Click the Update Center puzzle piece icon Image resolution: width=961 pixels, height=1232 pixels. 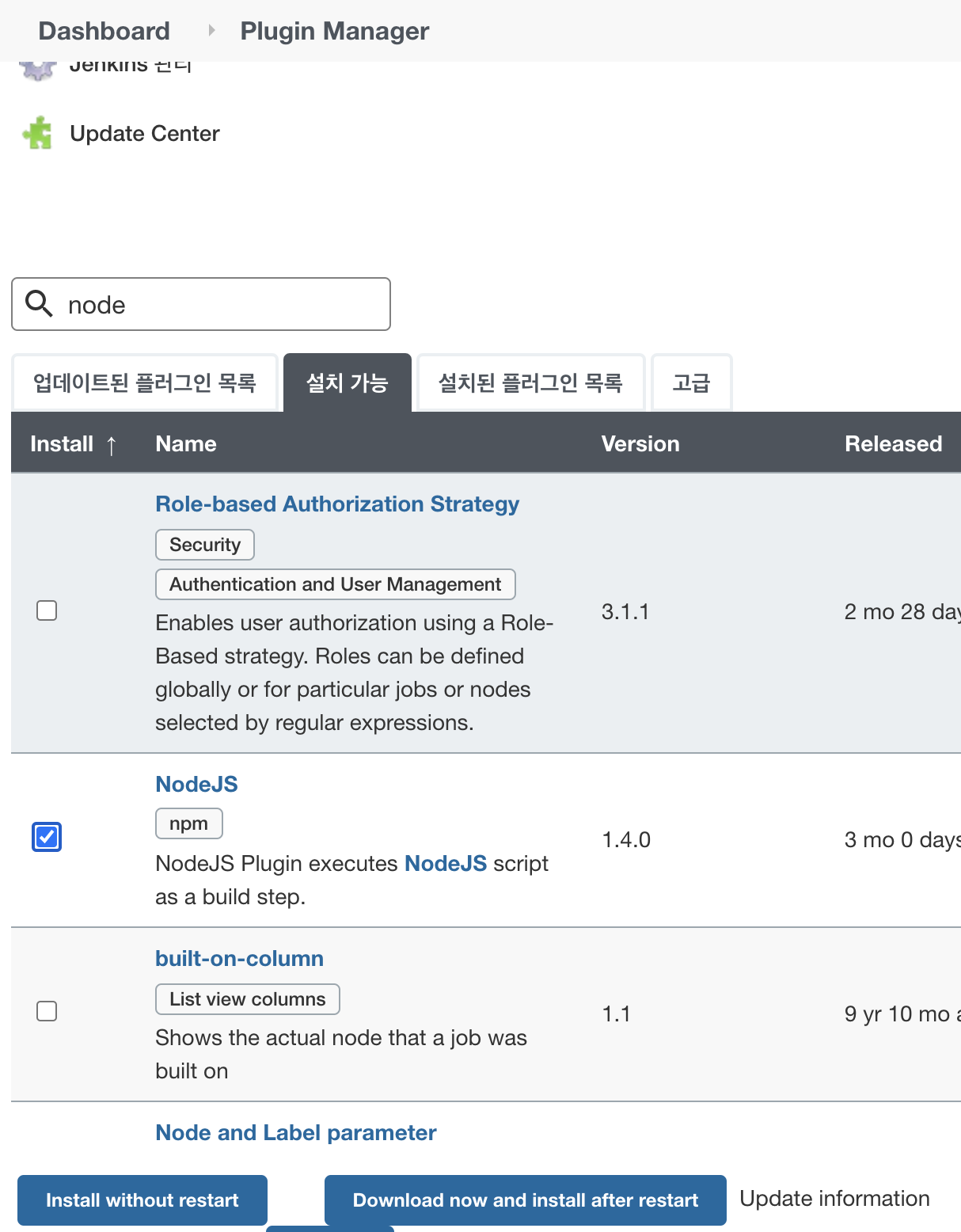(x=37, y=133)
